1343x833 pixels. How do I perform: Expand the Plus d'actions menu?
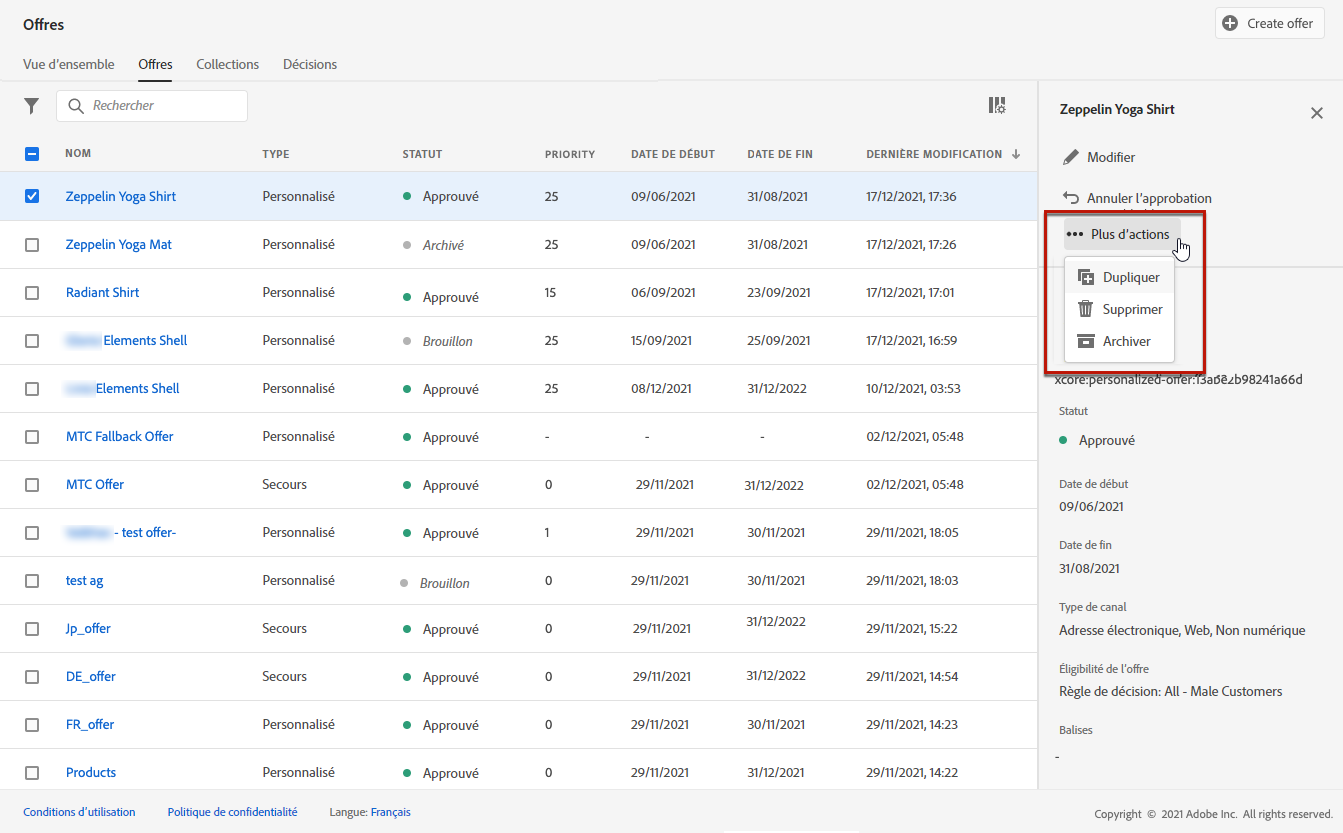pyautogui.click(x=1121, y=234)
